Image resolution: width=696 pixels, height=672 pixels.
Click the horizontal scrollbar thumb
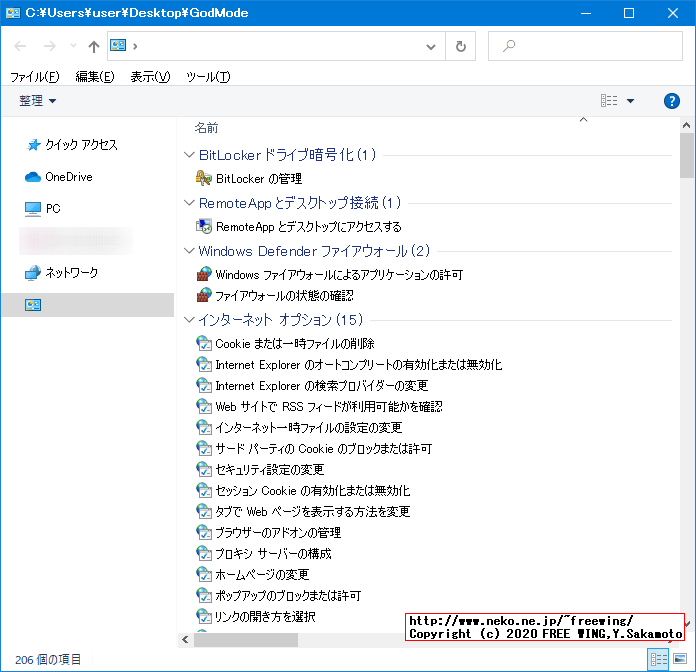pyautogui.click(x=246, y=640)
